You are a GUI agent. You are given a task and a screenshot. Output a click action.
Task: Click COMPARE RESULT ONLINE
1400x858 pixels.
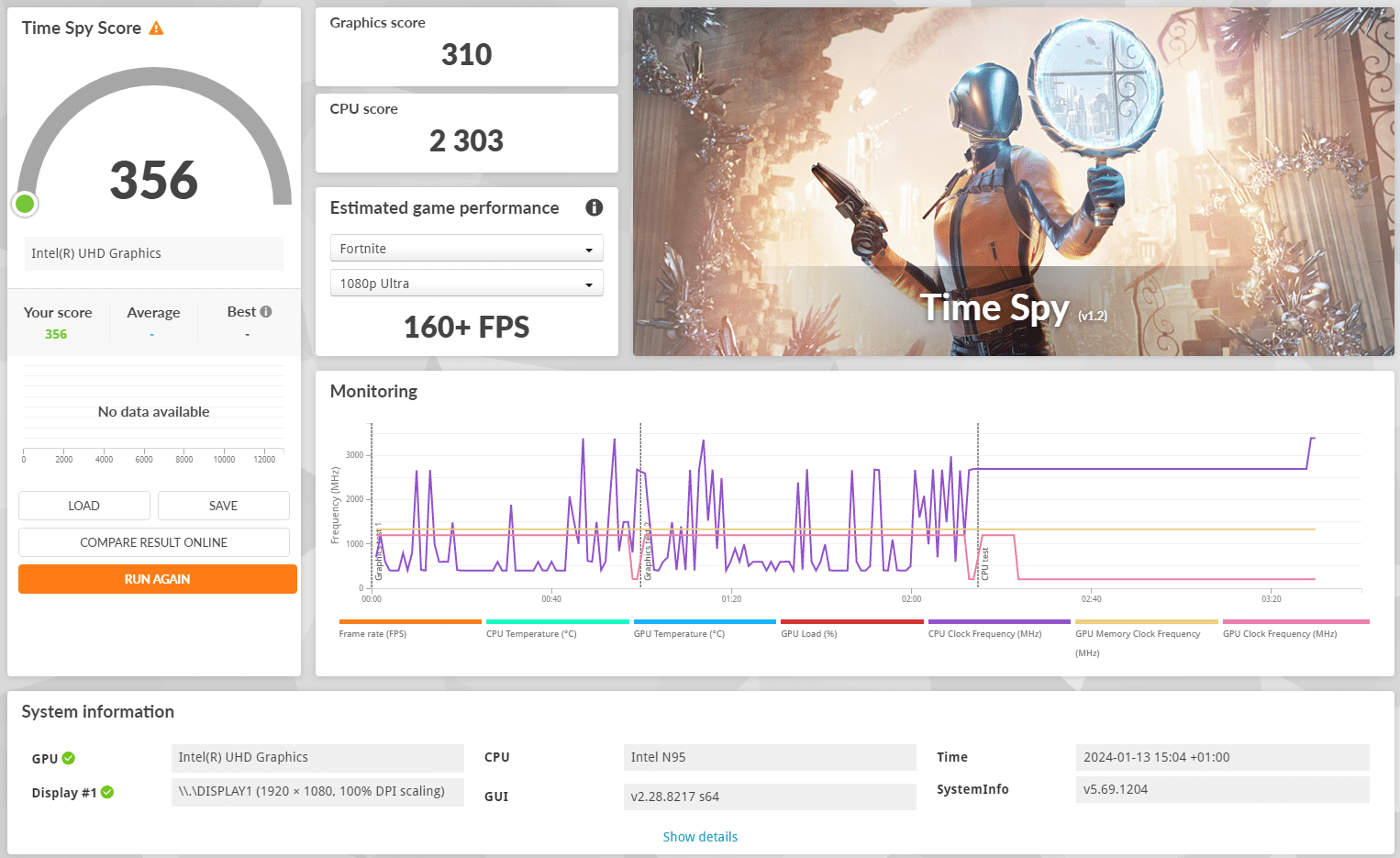pos(154,542)
